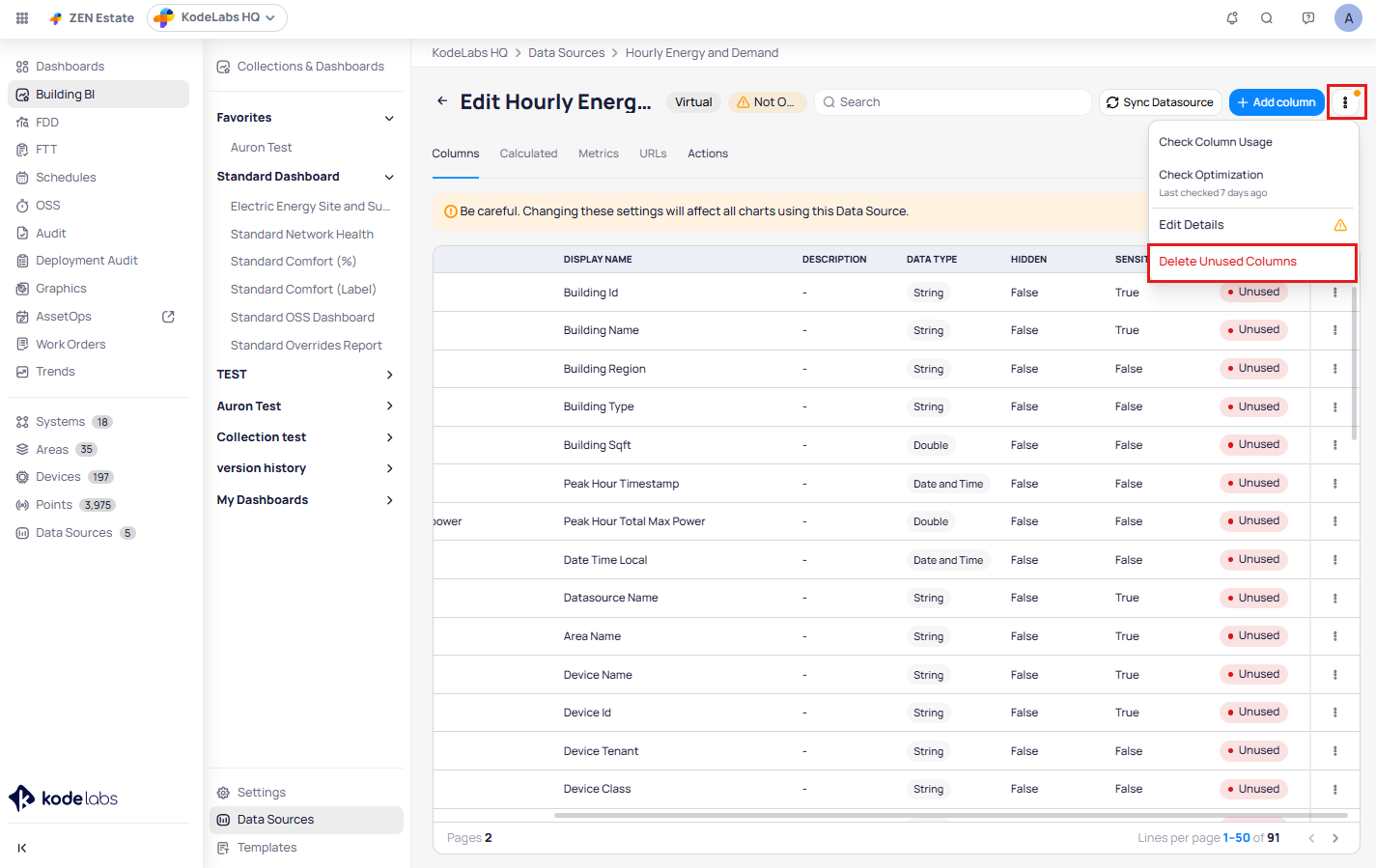Click the Add column button
The image size is (1376, 868).
1276,102
